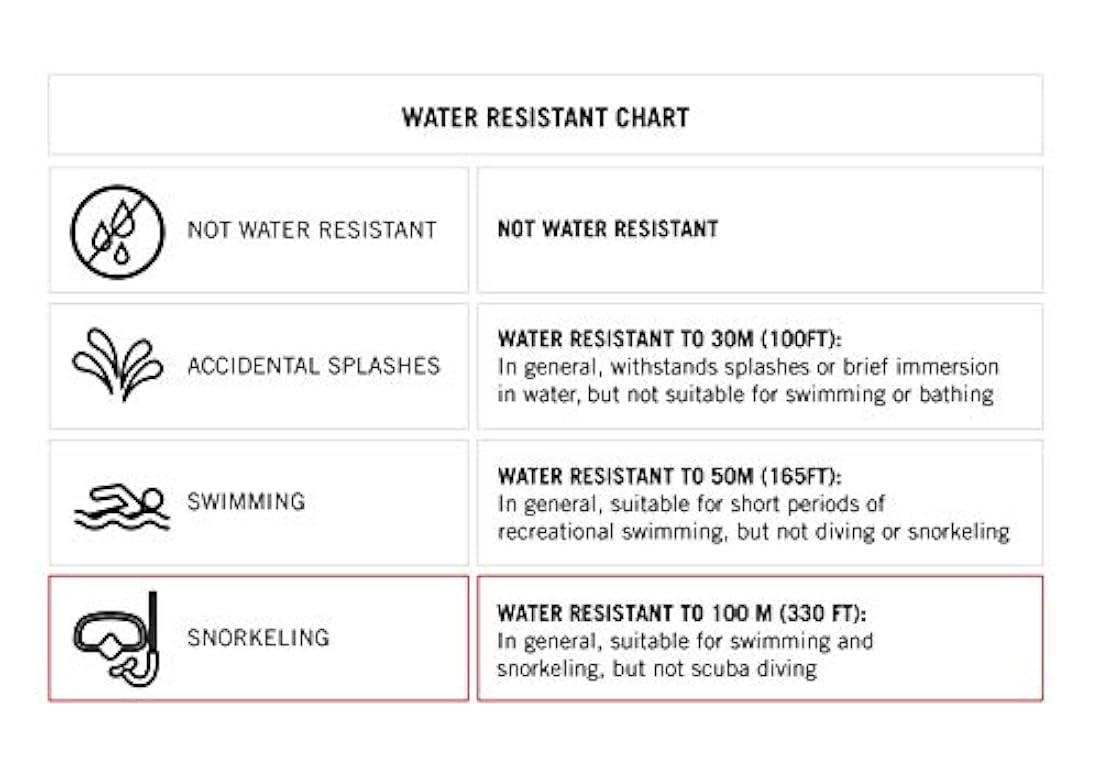
Task: Click the "Water Resistant Chart" title
Action: pos(545,117)
